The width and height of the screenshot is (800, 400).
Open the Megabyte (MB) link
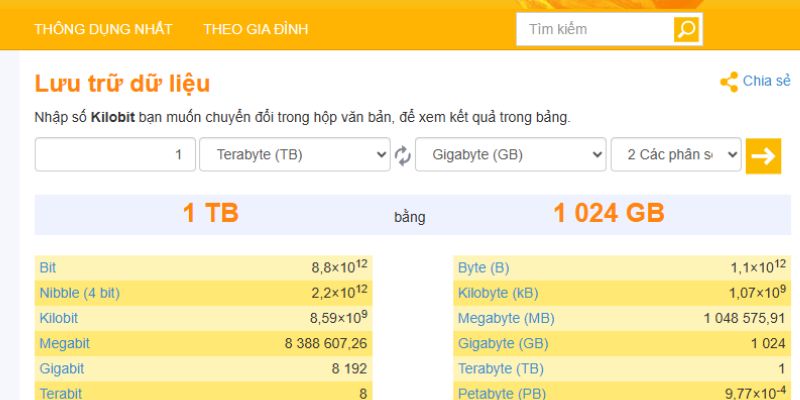505,318
